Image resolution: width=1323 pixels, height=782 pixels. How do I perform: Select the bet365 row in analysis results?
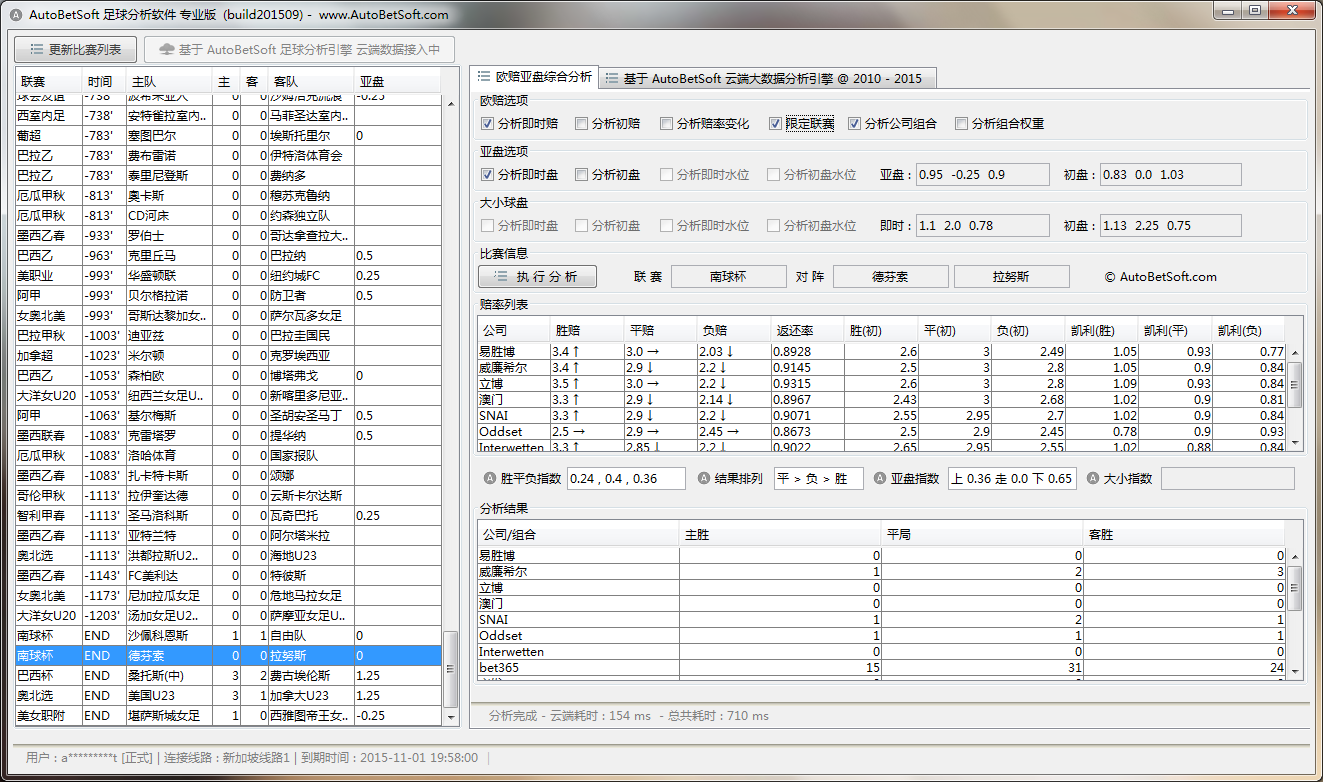[881, 668]
